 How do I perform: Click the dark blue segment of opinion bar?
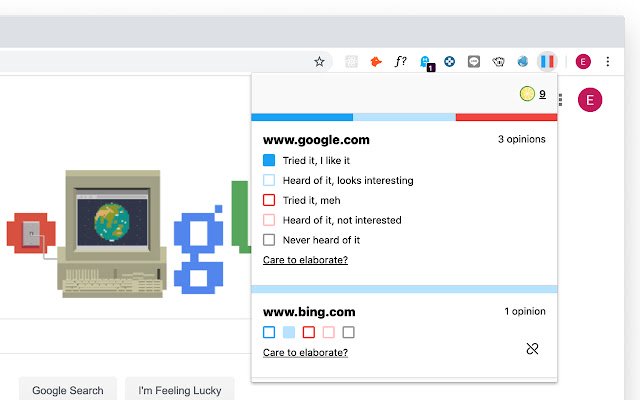[302, 118]
